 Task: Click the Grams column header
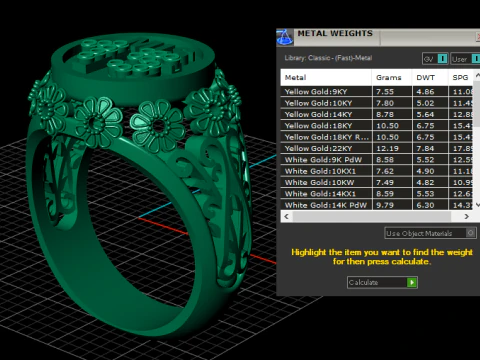pyautogui.click(x=392, y=77)
